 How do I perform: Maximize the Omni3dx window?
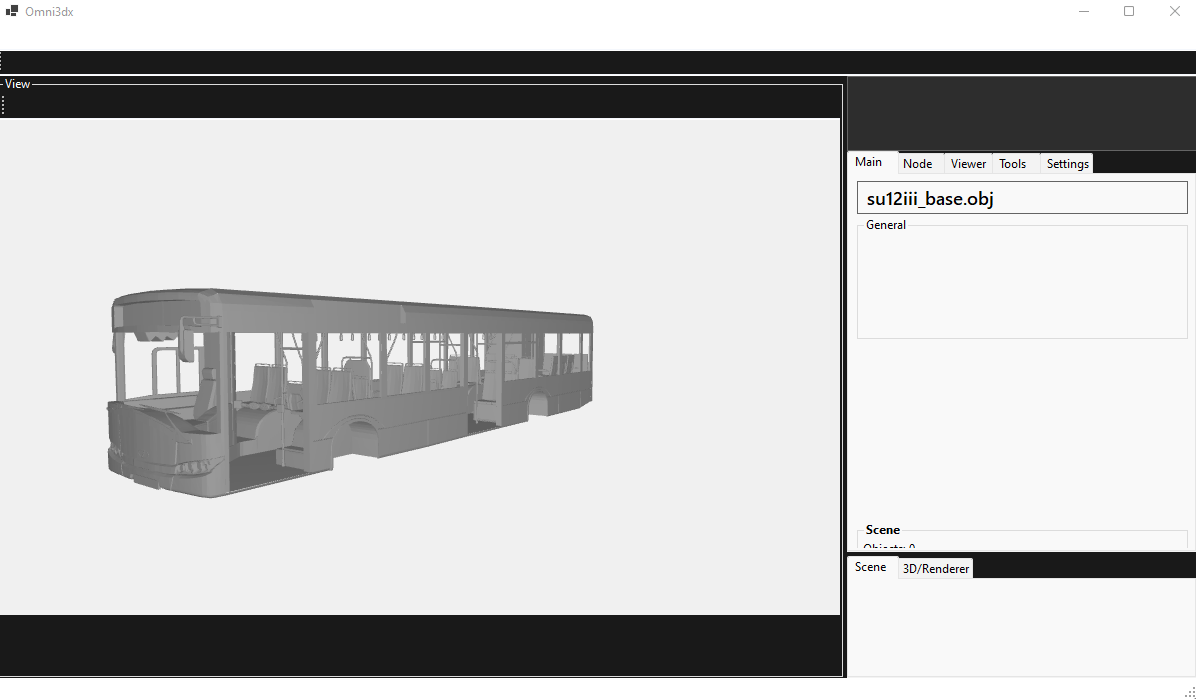pos(1129,12)
